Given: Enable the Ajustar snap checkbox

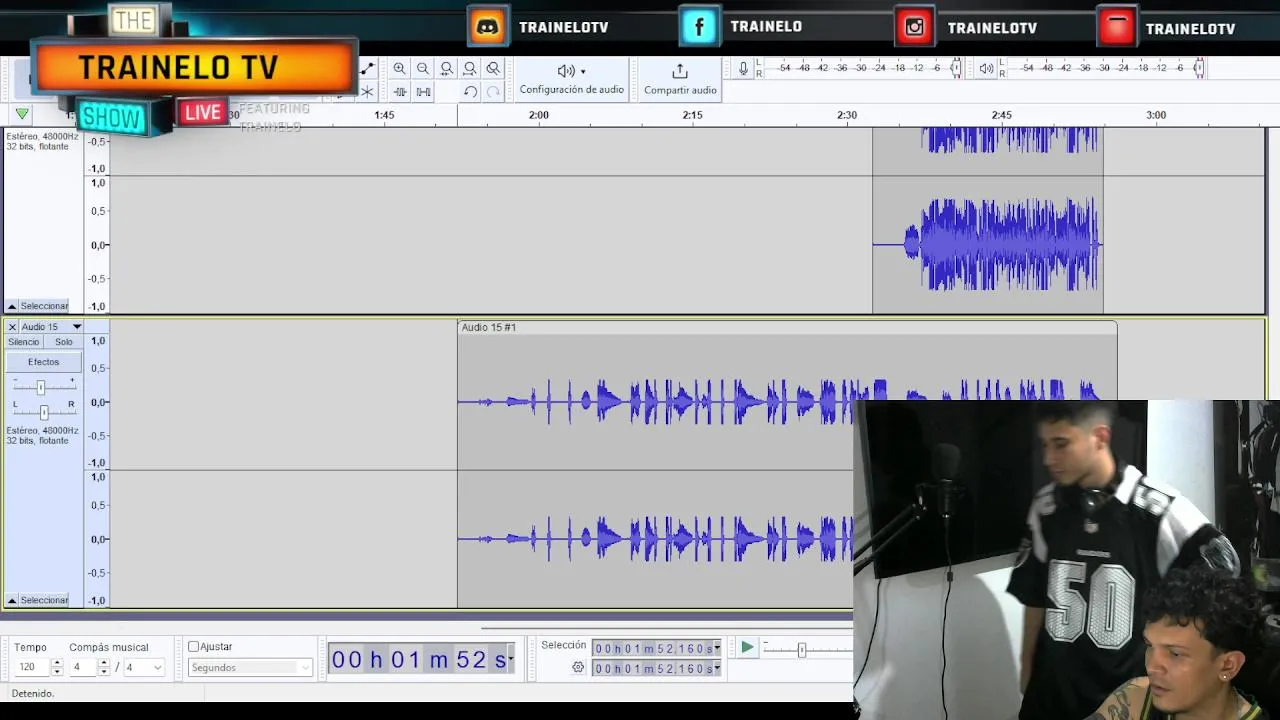Looking at the screenshot, I should 194,647.
